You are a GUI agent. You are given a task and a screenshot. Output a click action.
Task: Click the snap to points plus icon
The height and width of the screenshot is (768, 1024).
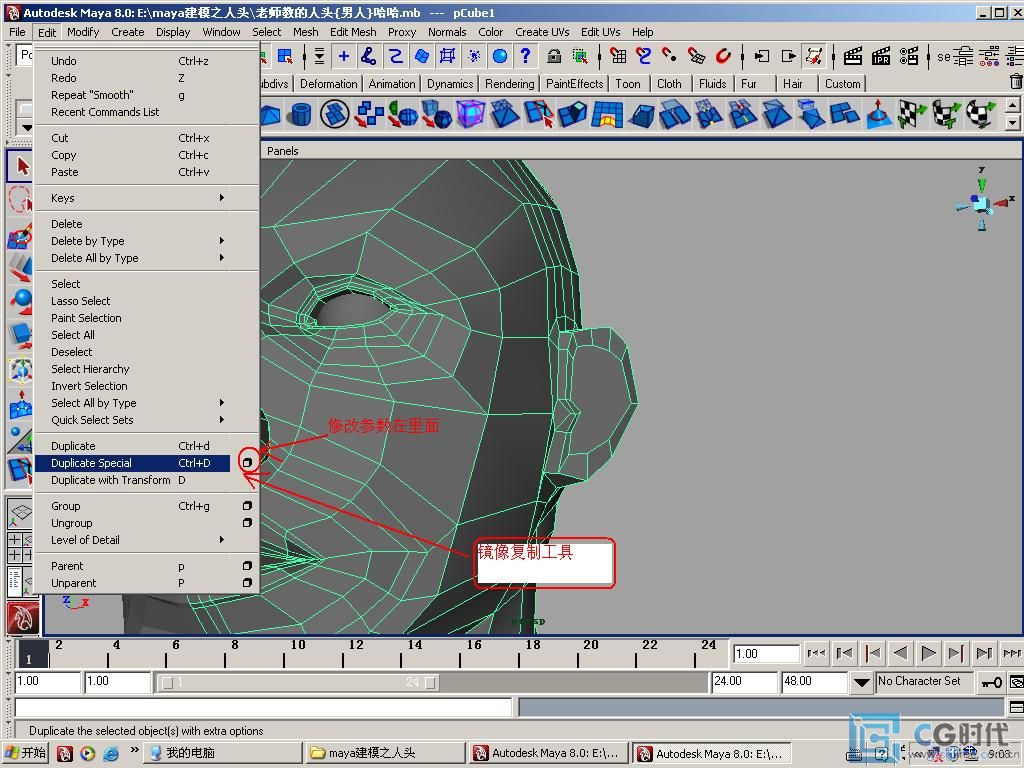[344, 56]
